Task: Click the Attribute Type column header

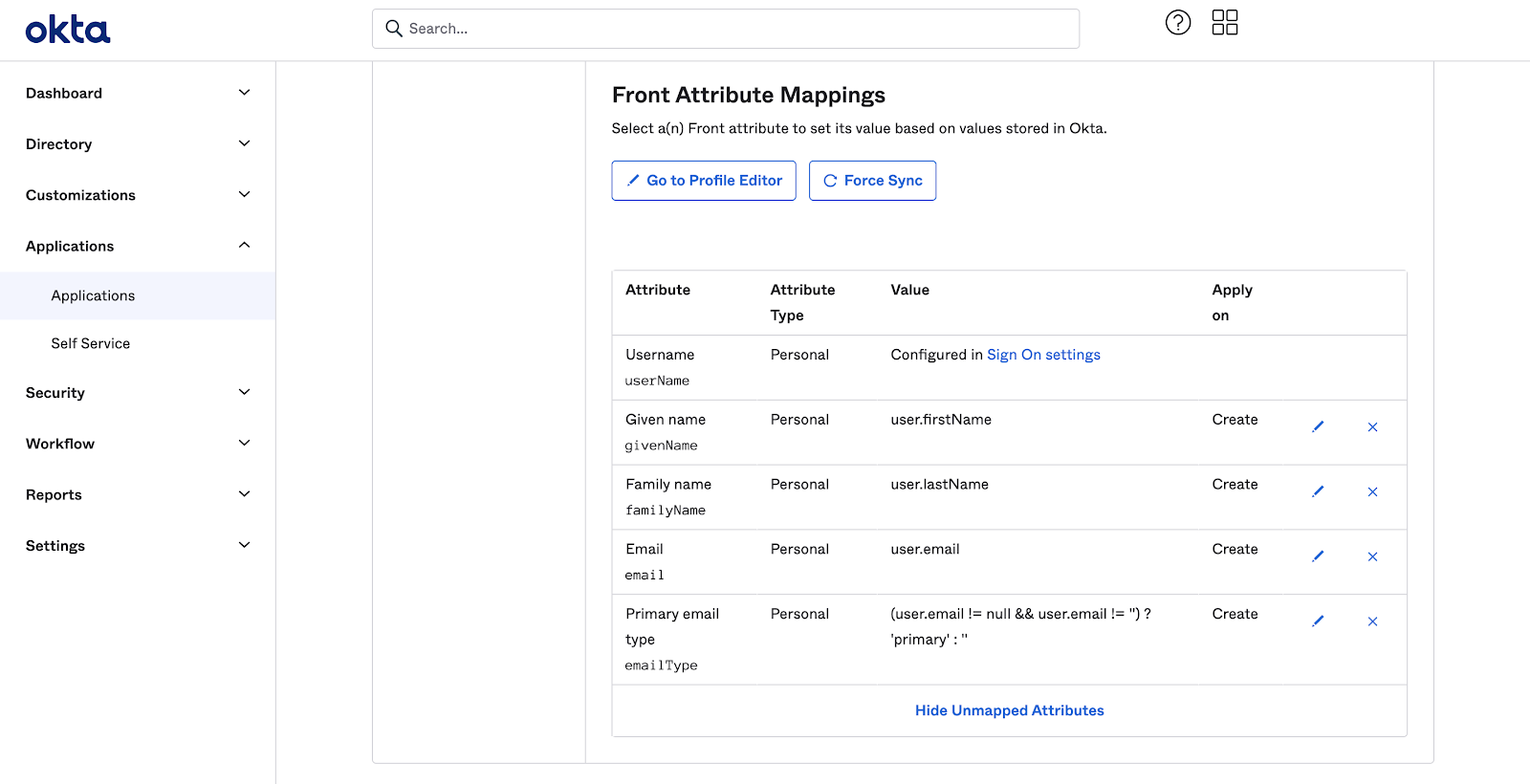Action: coord(802,302)
